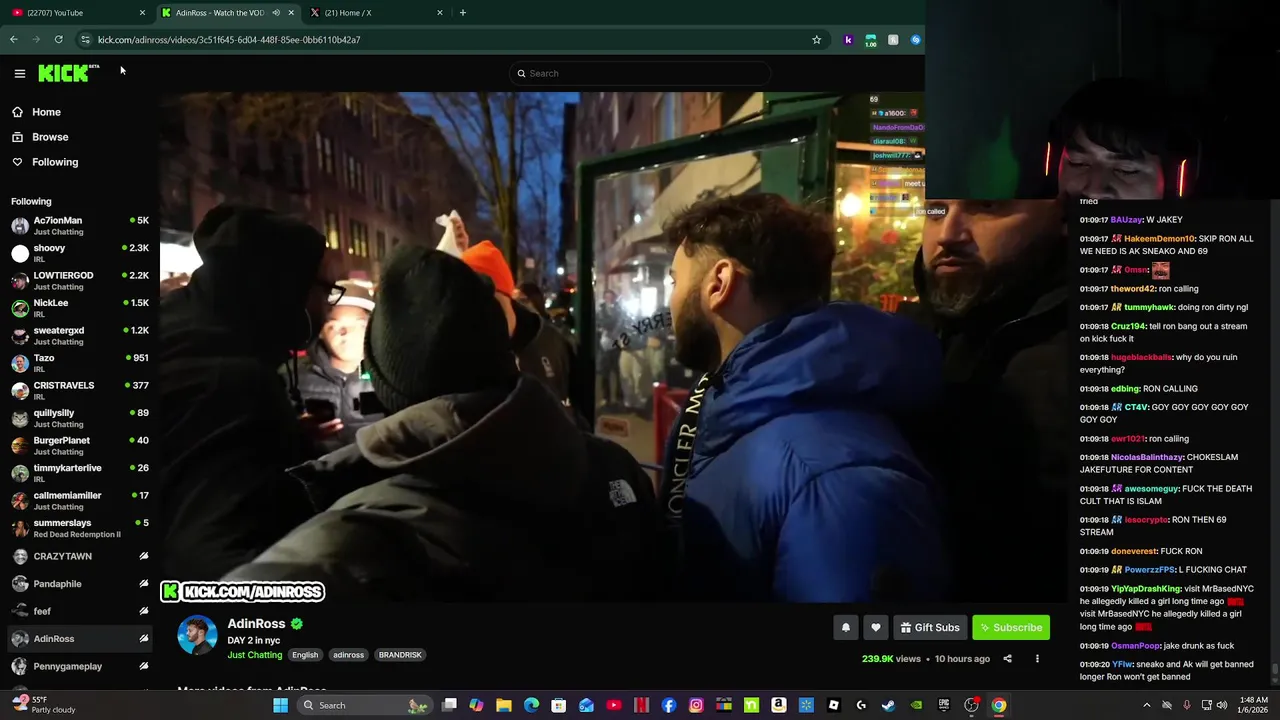1280x720 pixels.
Task: Open a new browser tab
Action: pos(462,13)
